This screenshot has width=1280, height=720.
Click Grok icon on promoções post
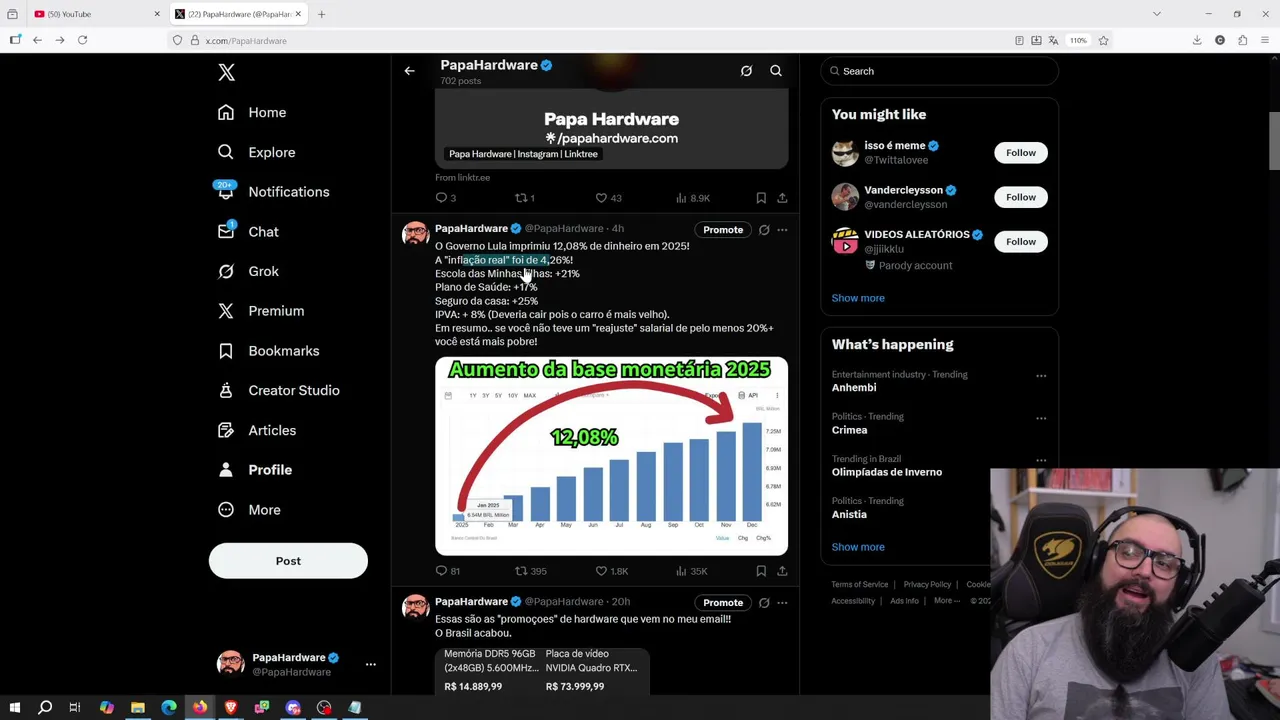point(764,603)
